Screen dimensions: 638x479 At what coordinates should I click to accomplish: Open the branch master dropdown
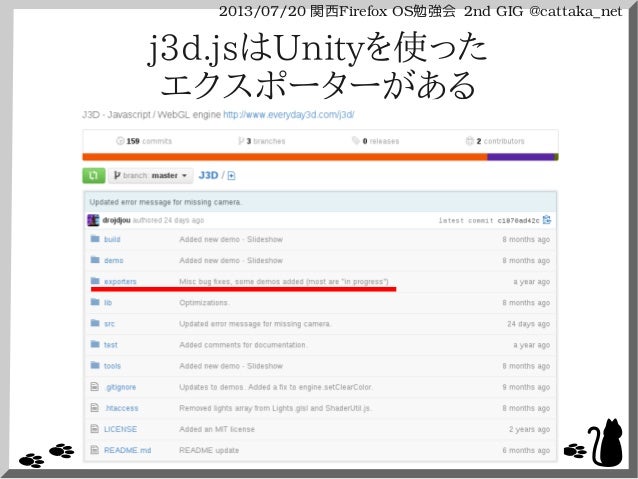coord(150,175)
